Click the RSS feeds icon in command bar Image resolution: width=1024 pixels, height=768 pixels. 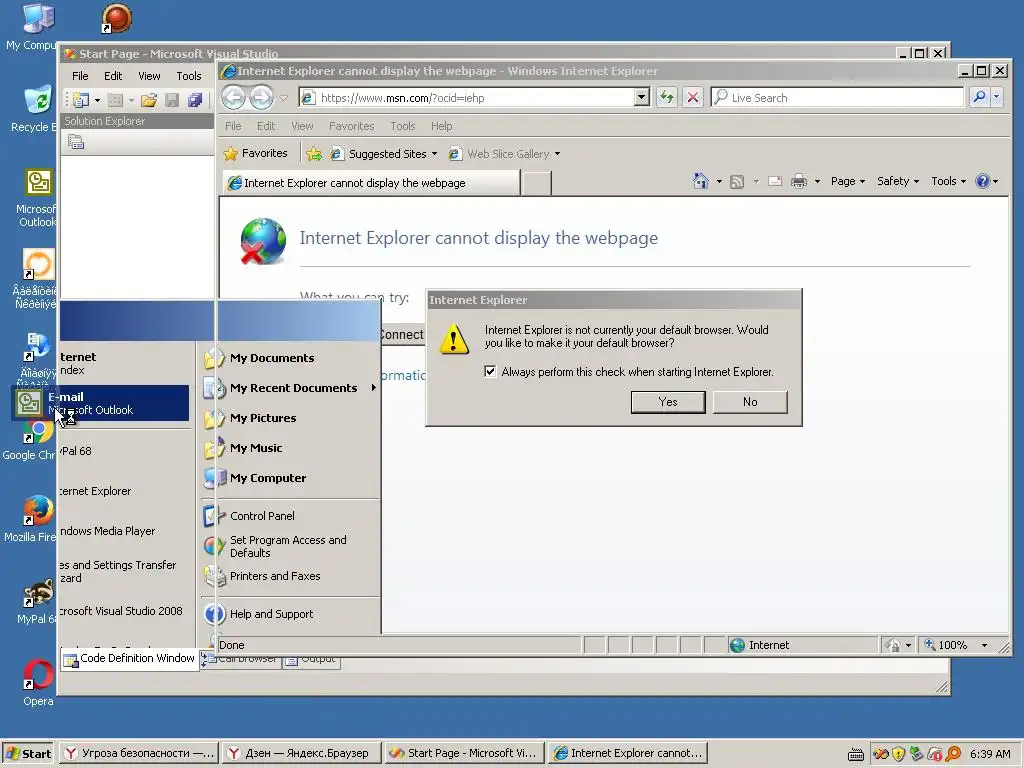737,182
